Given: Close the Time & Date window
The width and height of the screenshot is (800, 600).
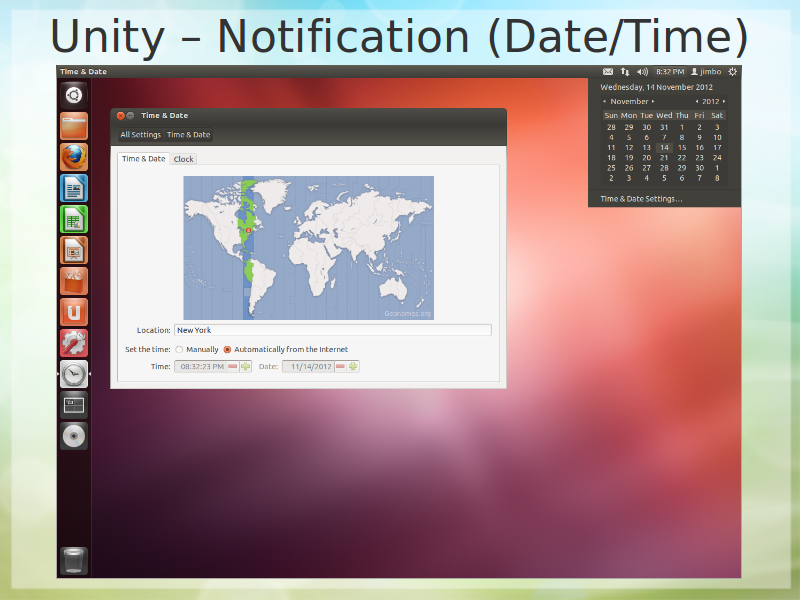Looking at the screenshot, I should pos(121,116).
